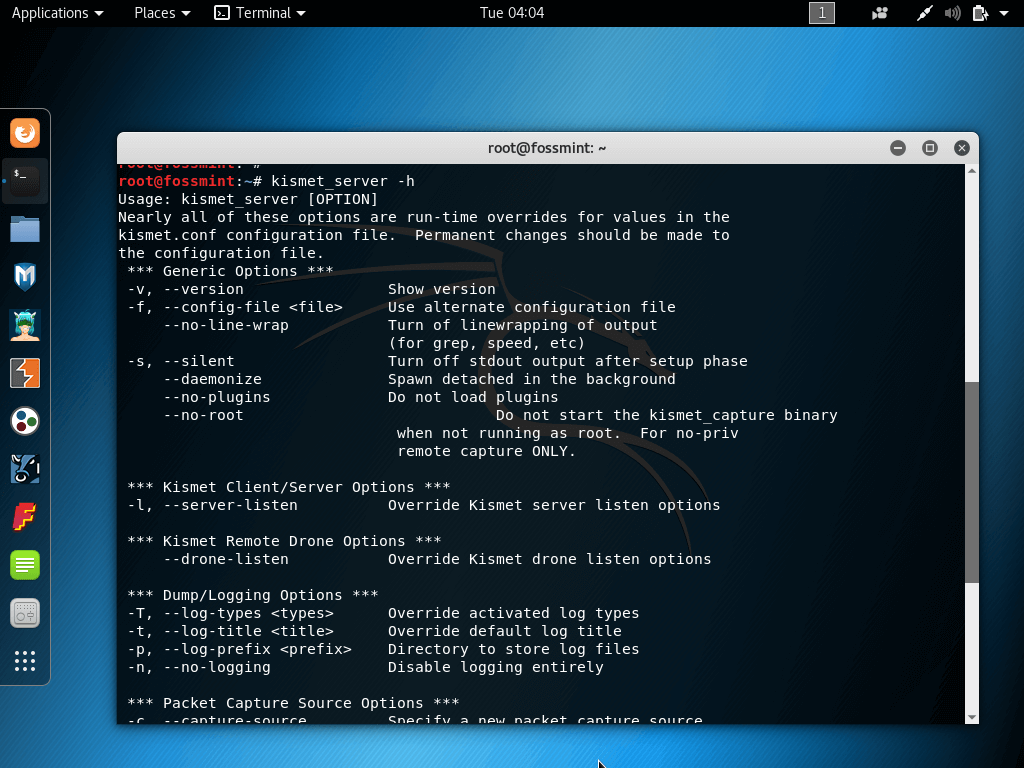1024x768 pixels.
Task: Open the grey tweak tool dock icon
Action: 25,613
